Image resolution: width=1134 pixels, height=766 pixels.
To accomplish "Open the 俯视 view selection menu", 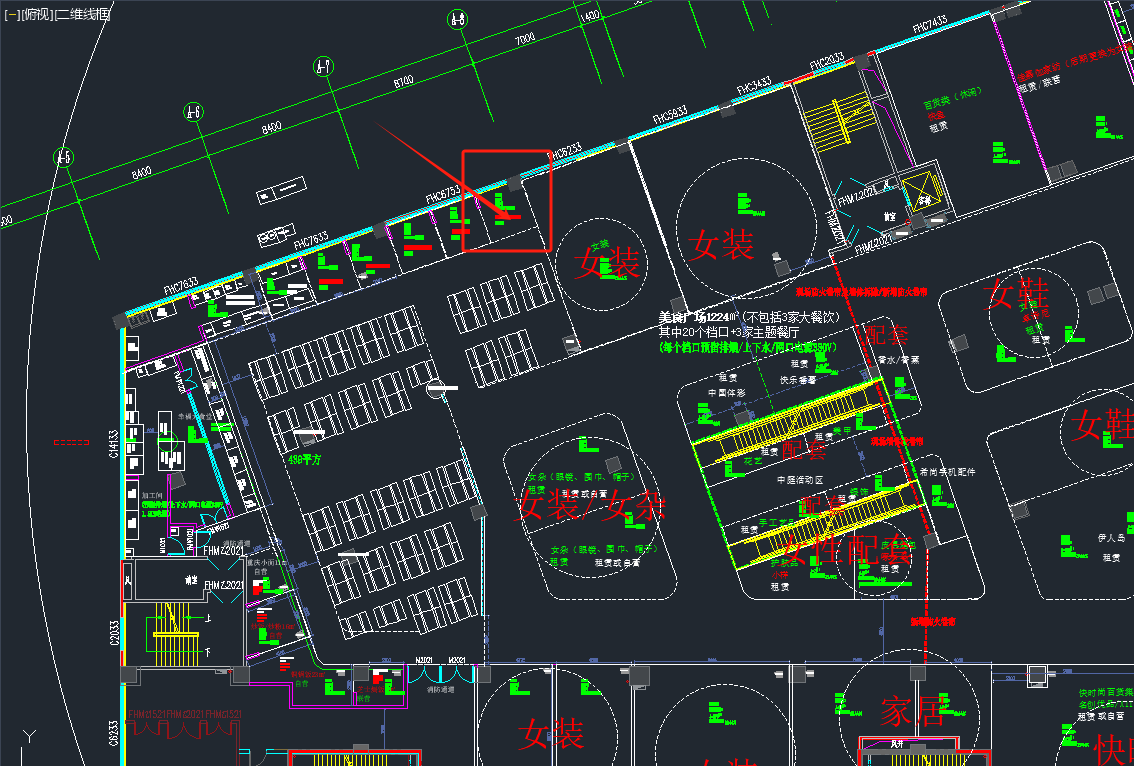I will click(37, 14).
